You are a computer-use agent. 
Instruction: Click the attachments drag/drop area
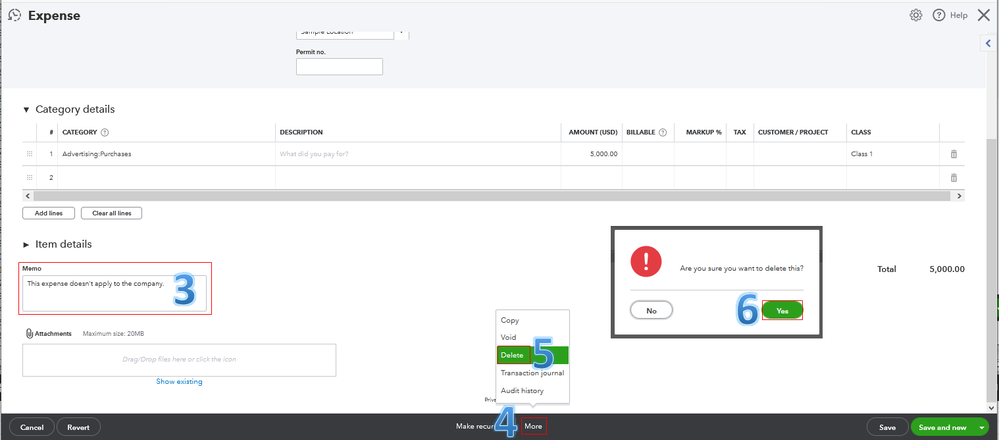point(179,360)
